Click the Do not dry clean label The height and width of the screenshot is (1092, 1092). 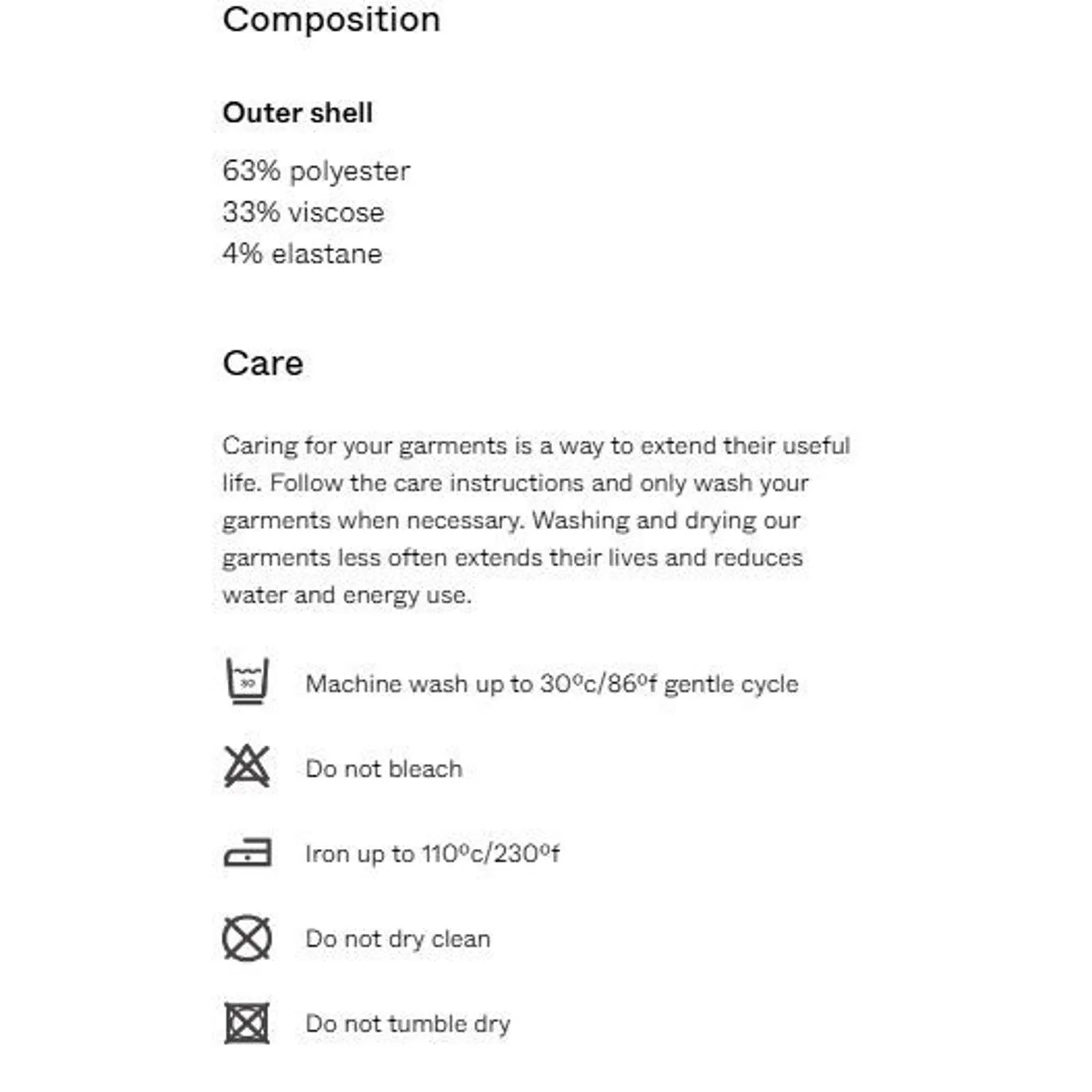click(x=398, y=938)
